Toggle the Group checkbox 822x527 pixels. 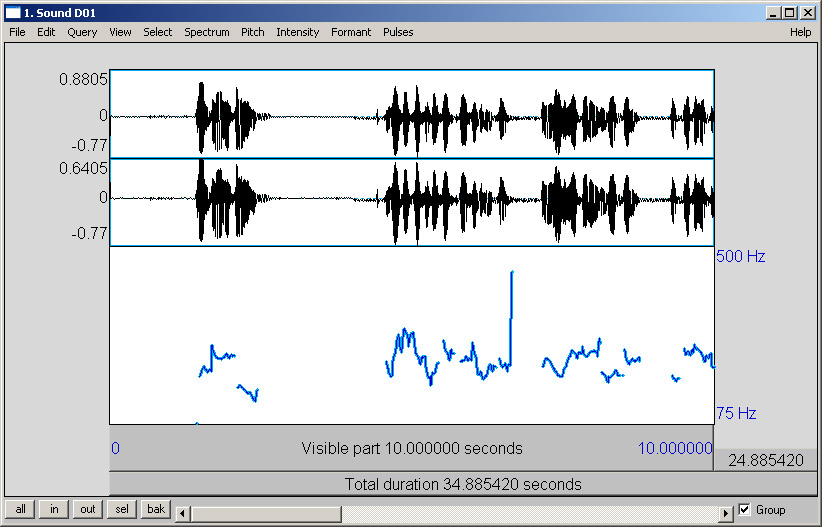(744, 509)
